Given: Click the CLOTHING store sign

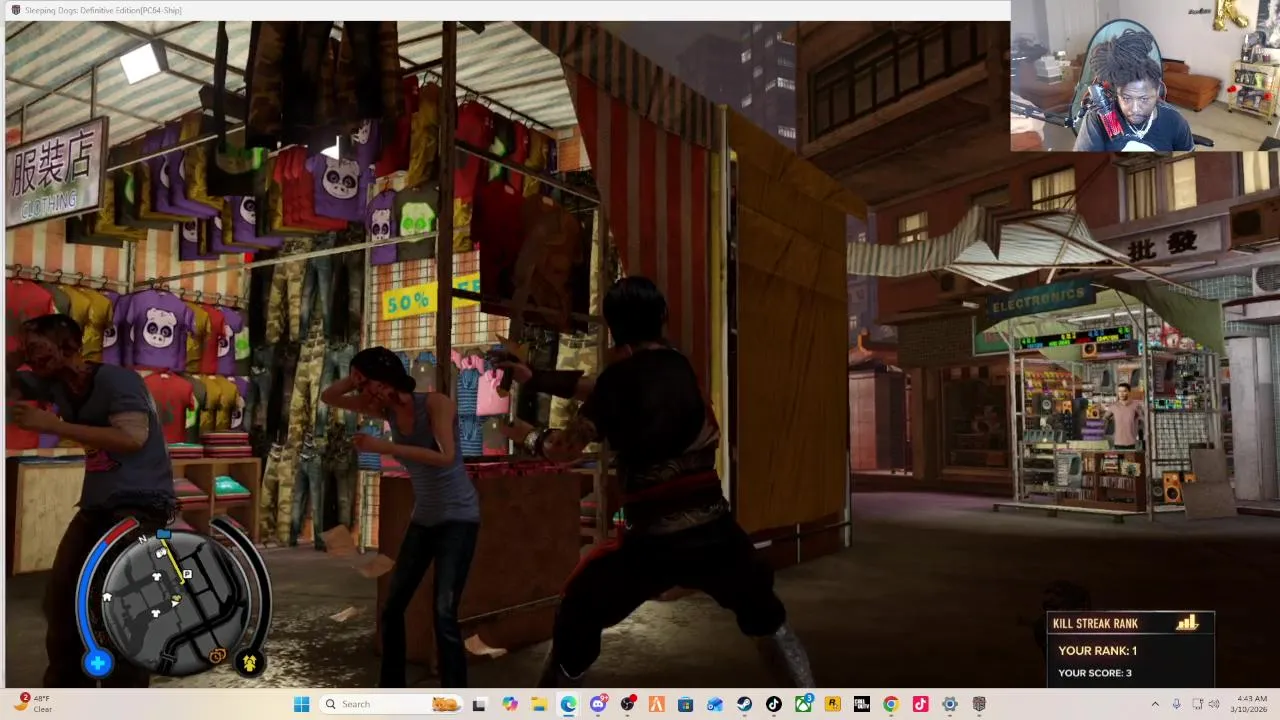Looking at the screenshot, I should tap(56, 172).
